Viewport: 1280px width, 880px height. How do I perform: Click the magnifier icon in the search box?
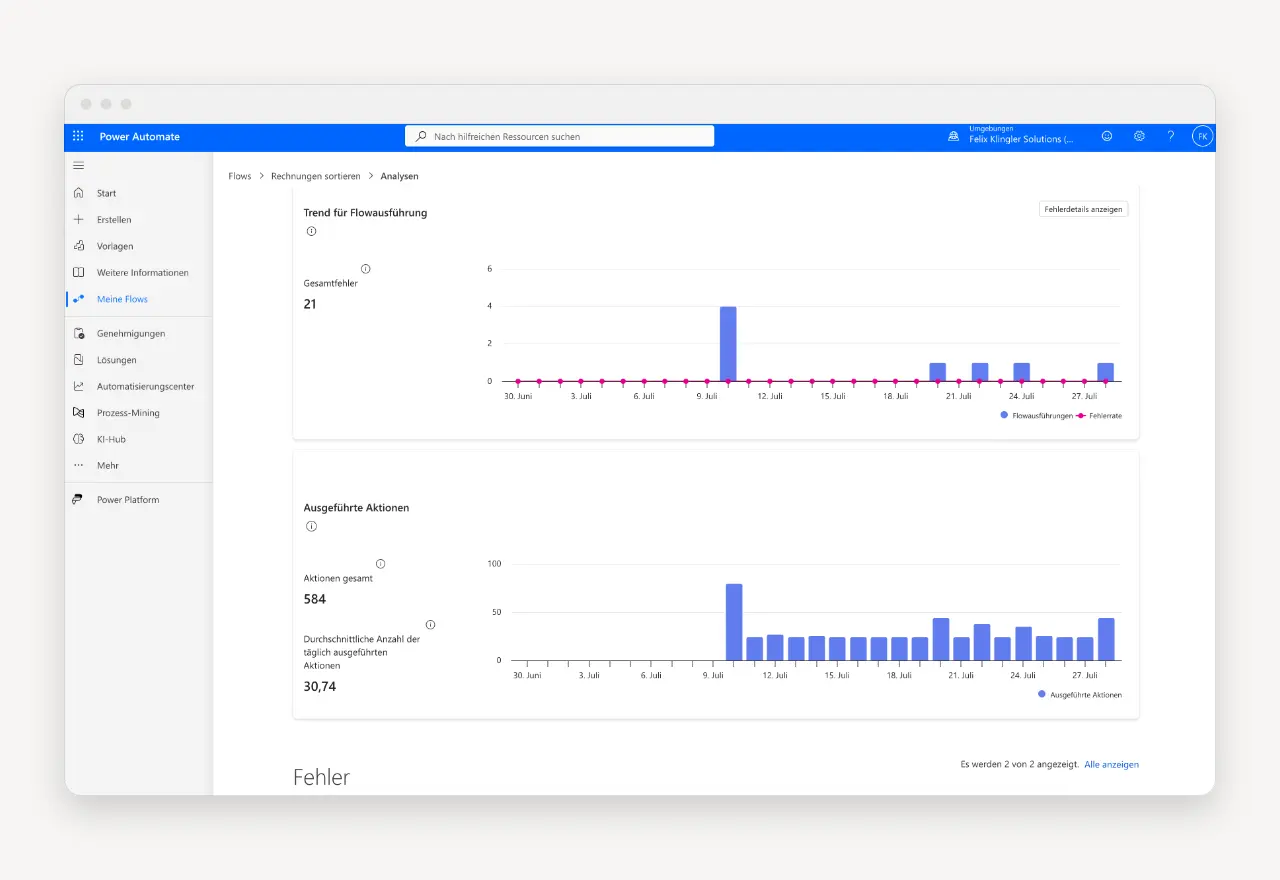click(x=421, y=136)
